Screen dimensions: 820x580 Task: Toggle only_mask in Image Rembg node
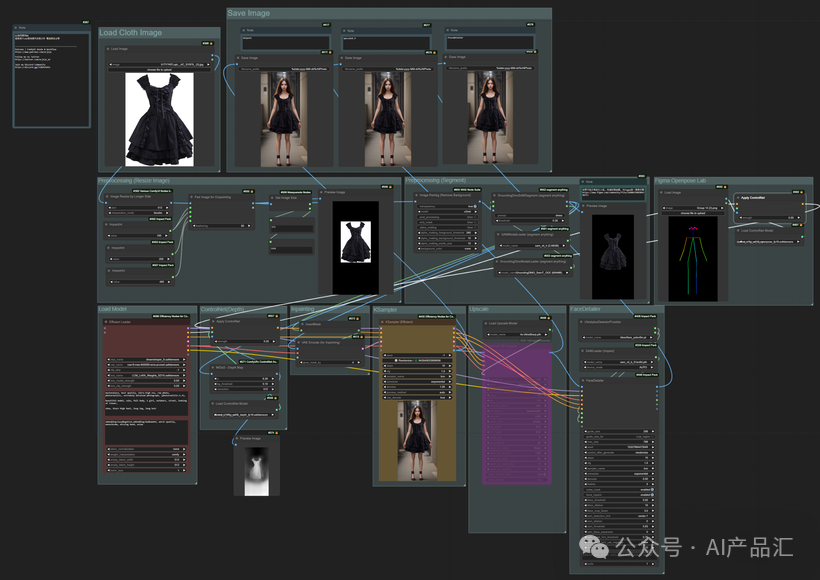448,222
